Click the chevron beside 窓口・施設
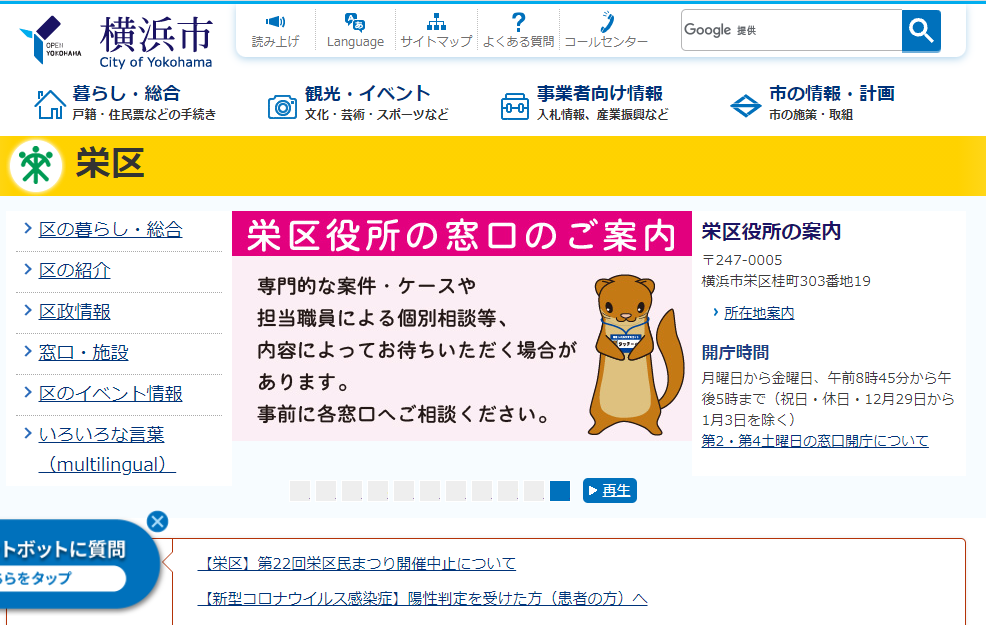This screenshot has width=986, height=625. [28, 351]
